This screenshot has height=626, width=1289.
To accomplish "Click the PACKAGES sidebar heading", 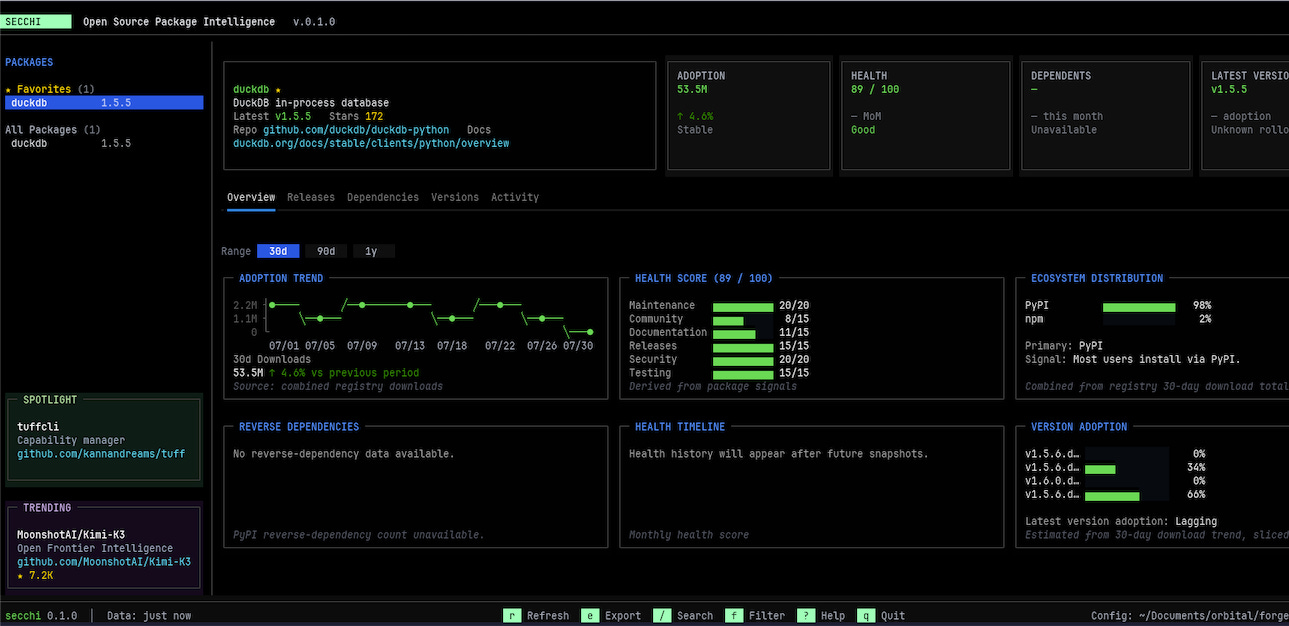I will coord(29,62).
